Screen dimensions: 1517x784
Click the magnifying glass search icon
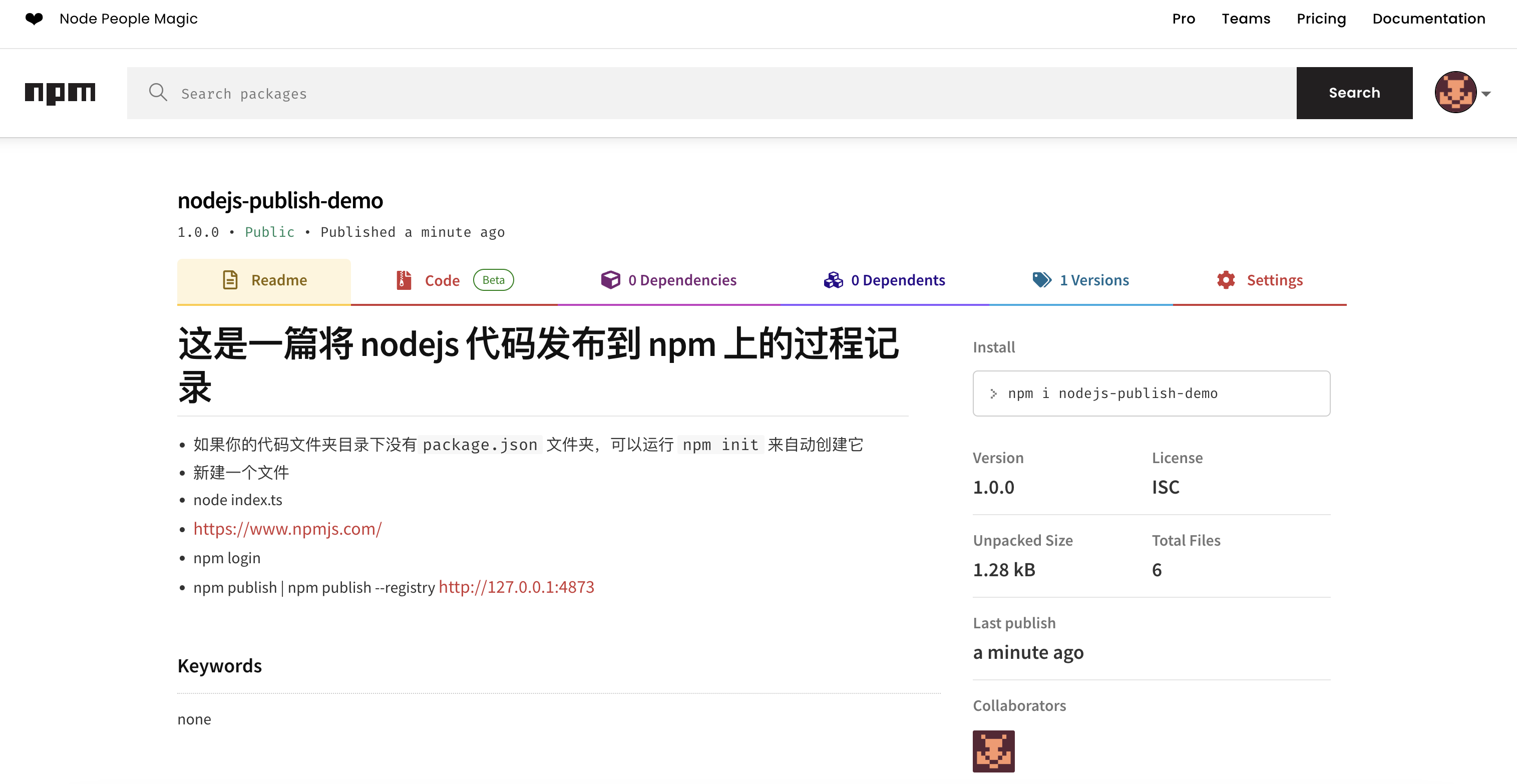pos(158,93)
